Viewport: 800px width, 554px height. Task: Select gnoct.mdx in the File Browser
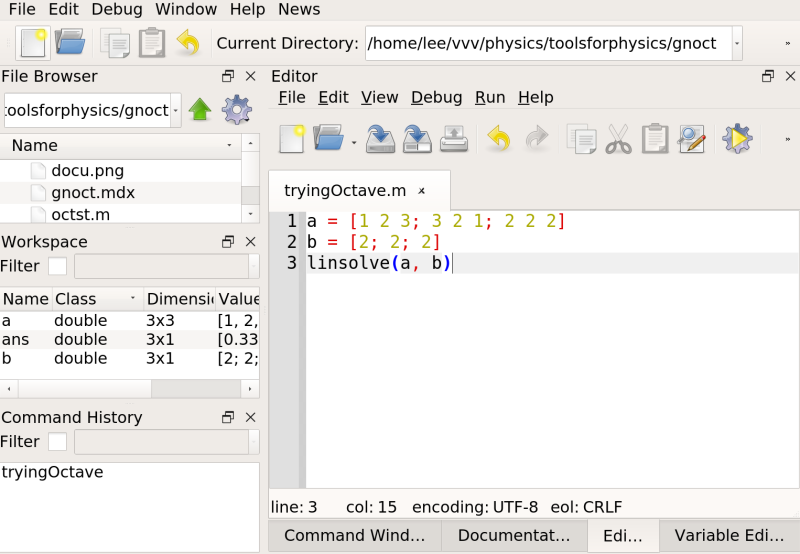(x=92, y=192)
